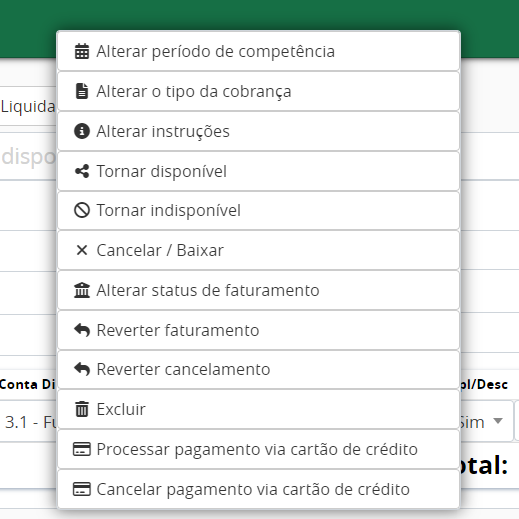Click the trash icon beside Excluir
Image resolution: width=519 pixels, height=519 pixels.
point(82,409)
